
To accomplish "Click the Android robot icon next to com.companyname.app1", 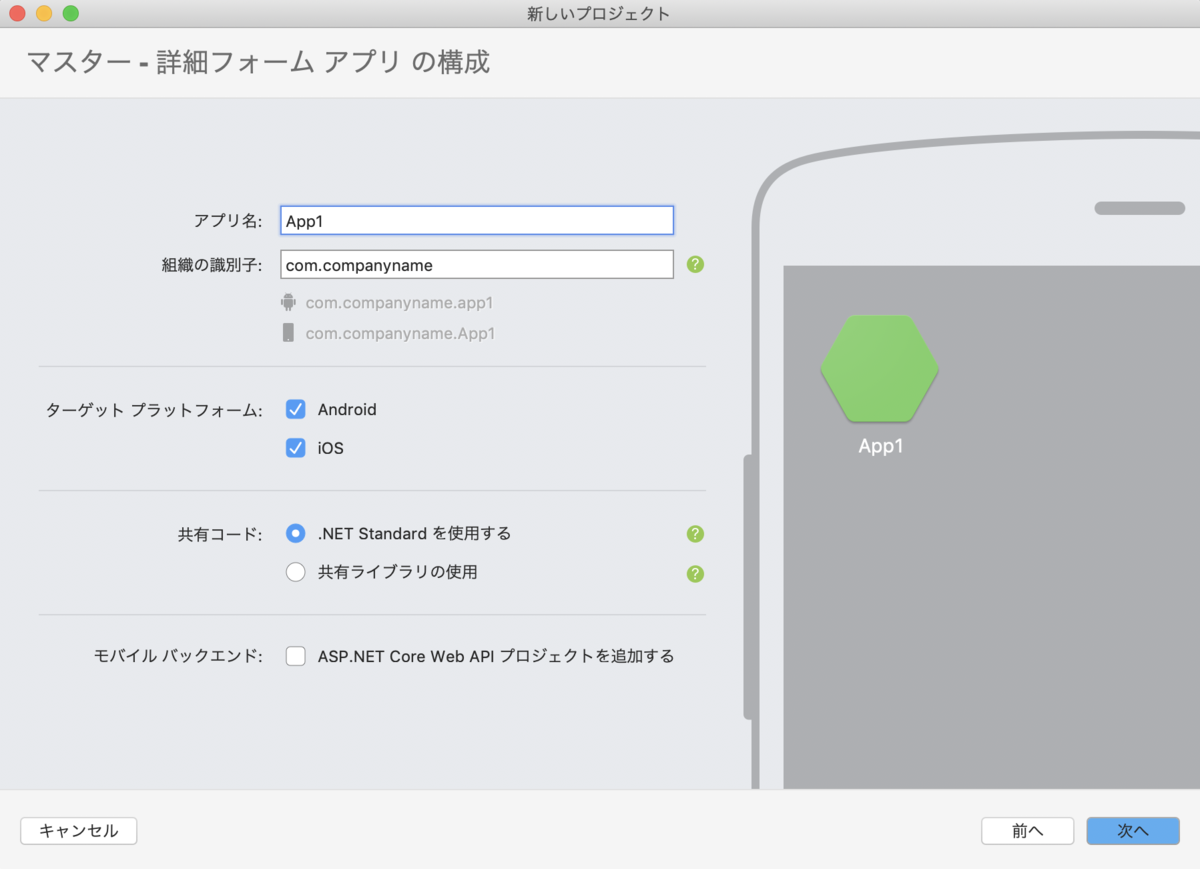I will point(289,302).
